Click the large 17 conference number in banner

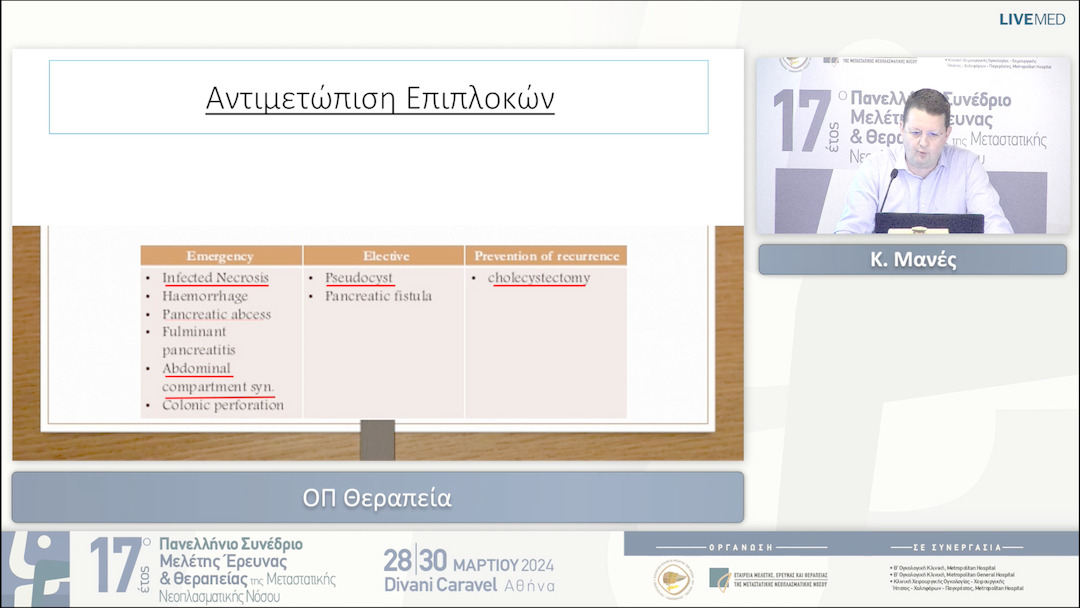coord(116,567)
